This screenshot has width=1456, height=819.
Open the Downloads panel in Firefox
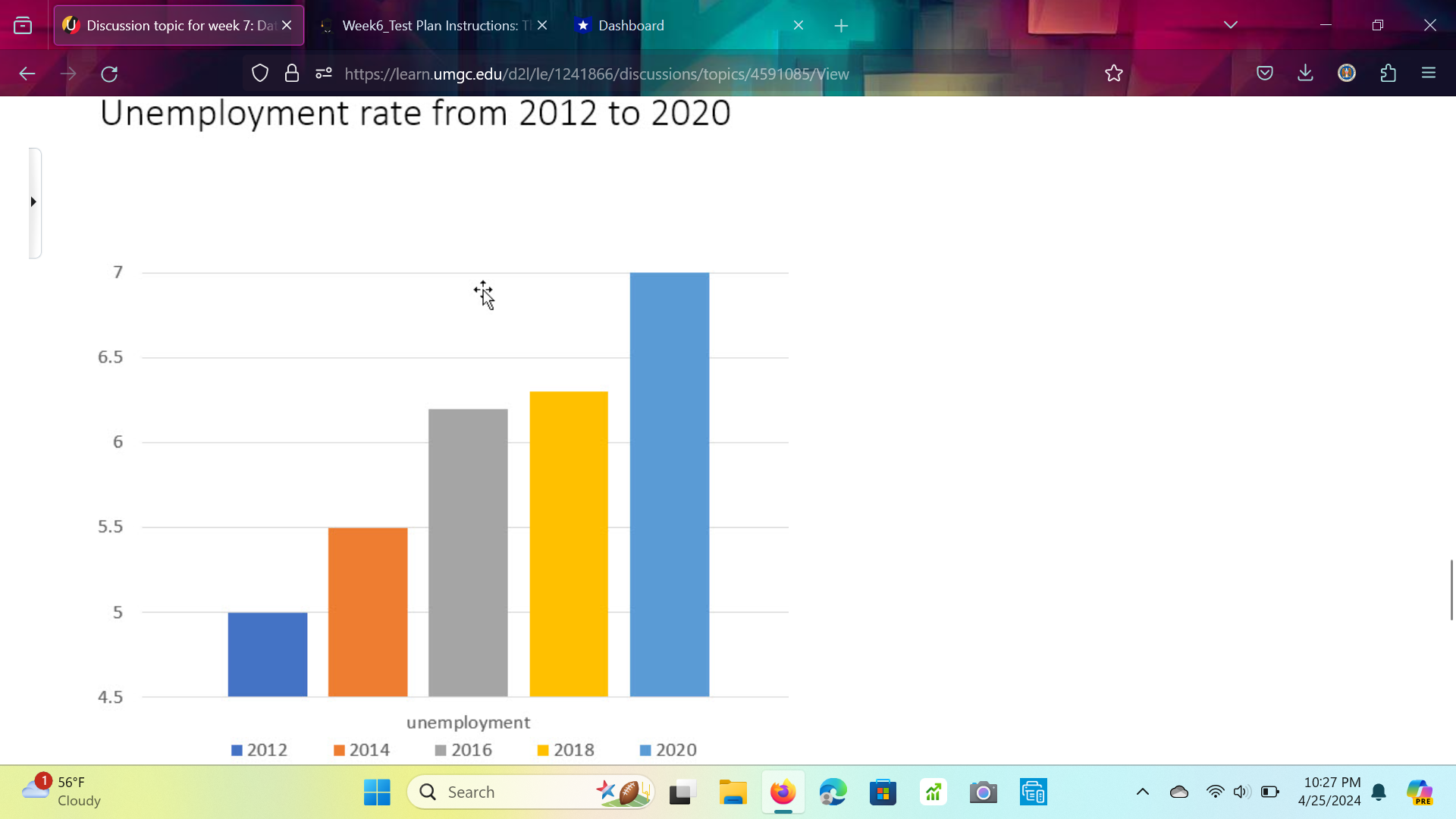tap(1305, 73)
